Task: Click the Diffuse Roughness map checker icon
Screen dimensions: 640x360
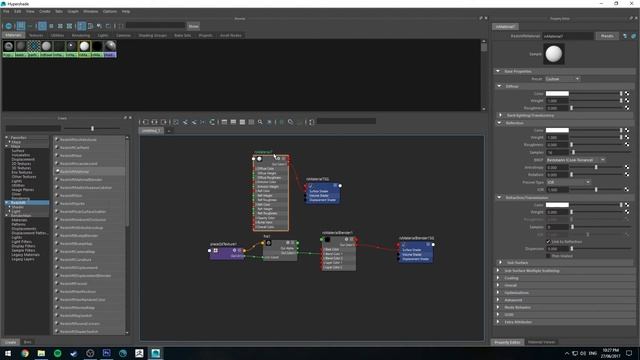Action: click(x=627, y=108)
